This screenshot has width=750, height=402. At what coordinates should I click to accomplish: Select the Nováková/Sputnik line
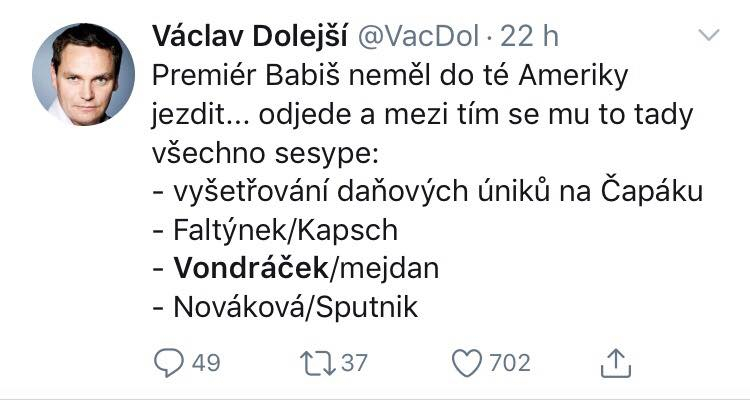(285, 308)
